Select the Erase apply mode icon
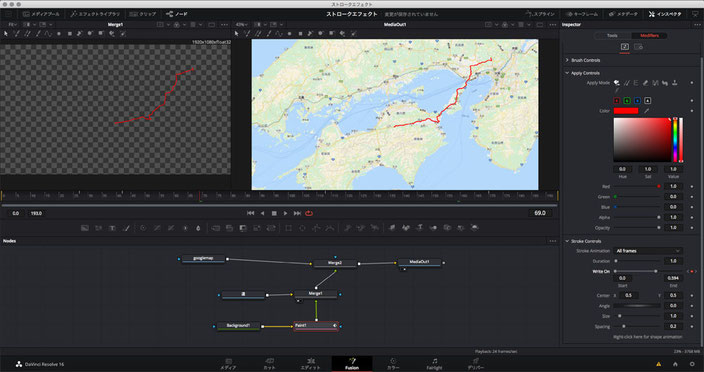Image resolution: width=704 pixels, height=372 pixels. [646, 83]
